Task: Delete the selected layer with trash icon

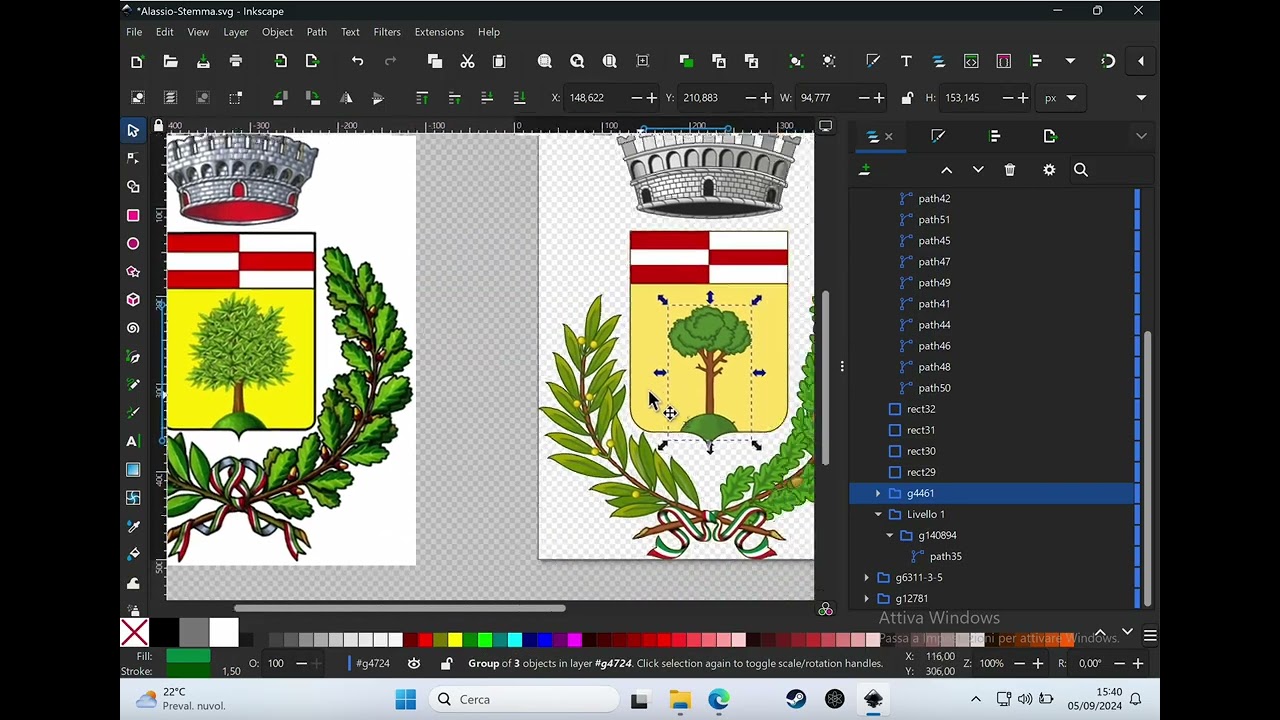Action: (x=1010, y=170)
